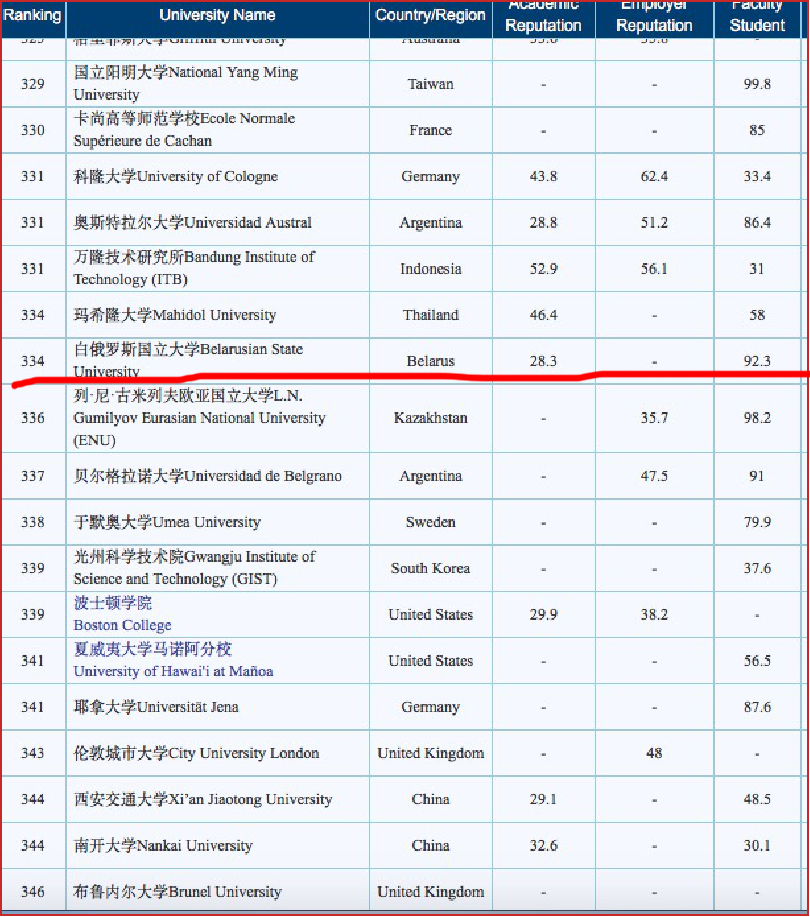Select the Universidad Austral name
This screenshot has width=810, height=917.
point(192,222)
